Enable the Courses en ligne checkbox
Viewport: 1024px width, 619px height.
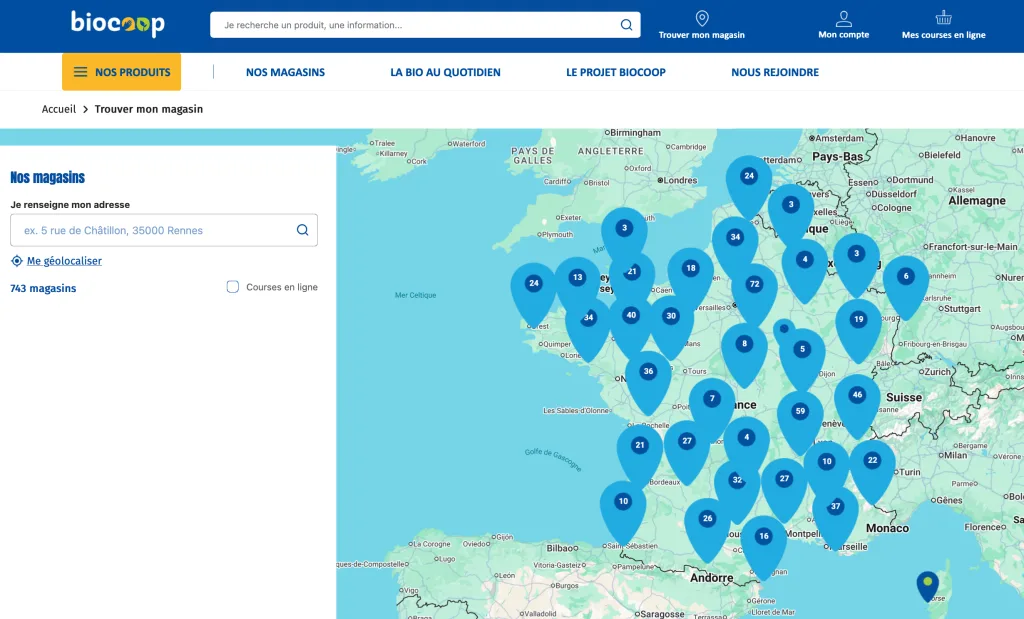click(233, 287)
